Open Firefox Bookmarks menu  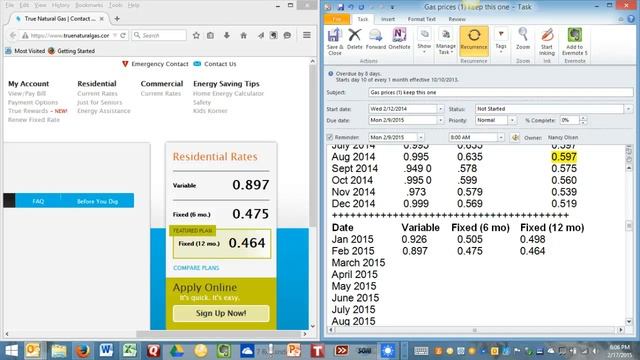[x=89, y=5]
